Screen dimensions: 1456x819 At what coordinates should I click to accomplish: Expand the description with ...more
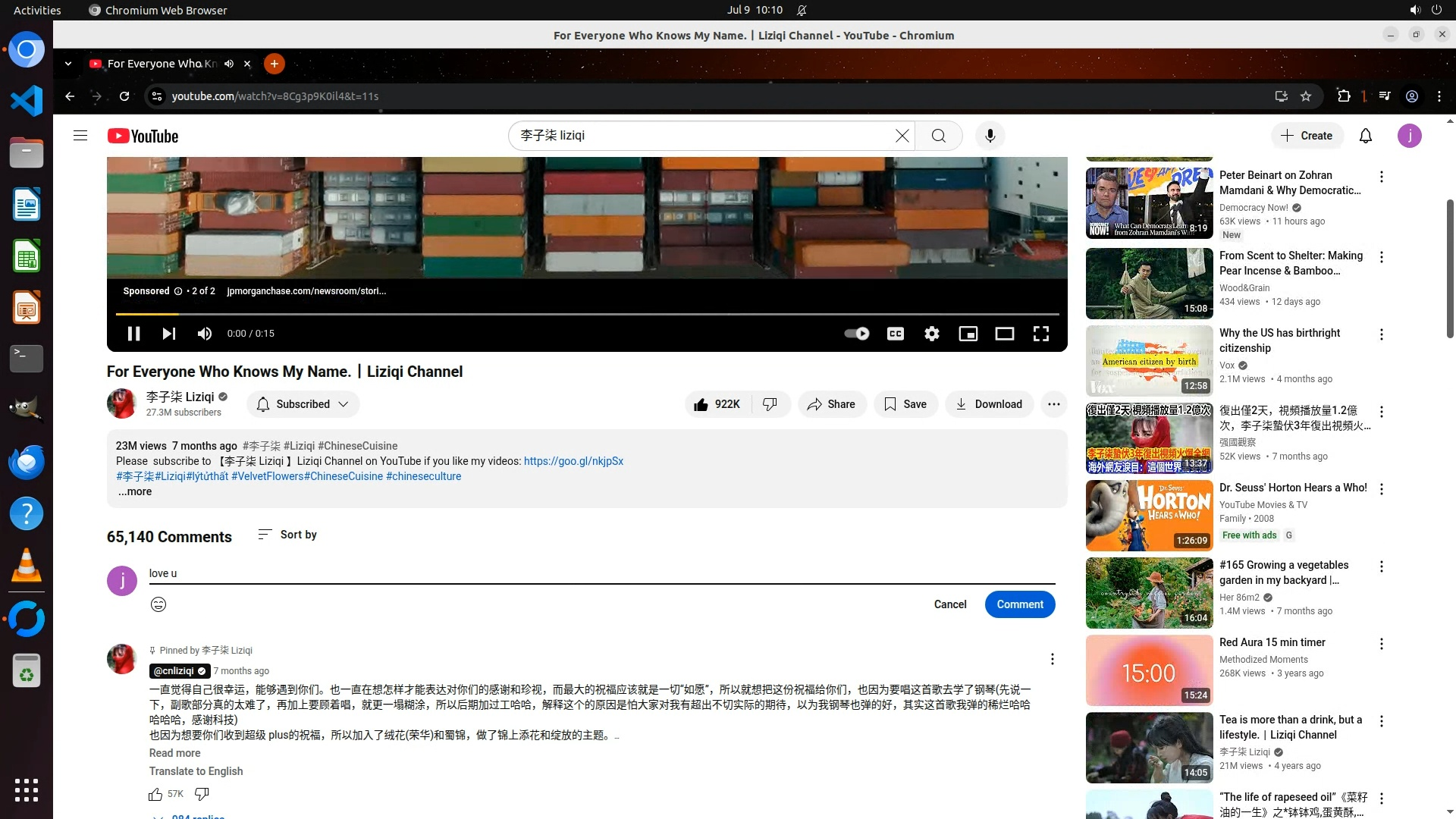click(135, 491)
